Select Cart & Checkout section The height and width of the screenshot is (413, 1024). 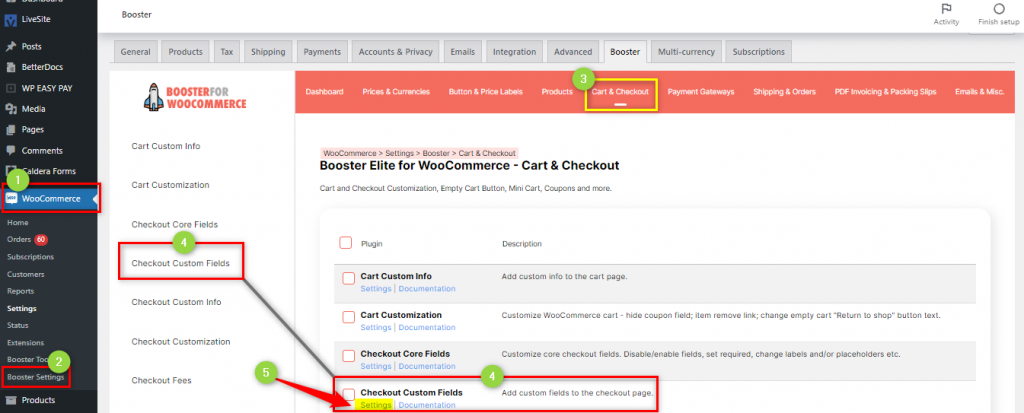[x=620, y=92]
